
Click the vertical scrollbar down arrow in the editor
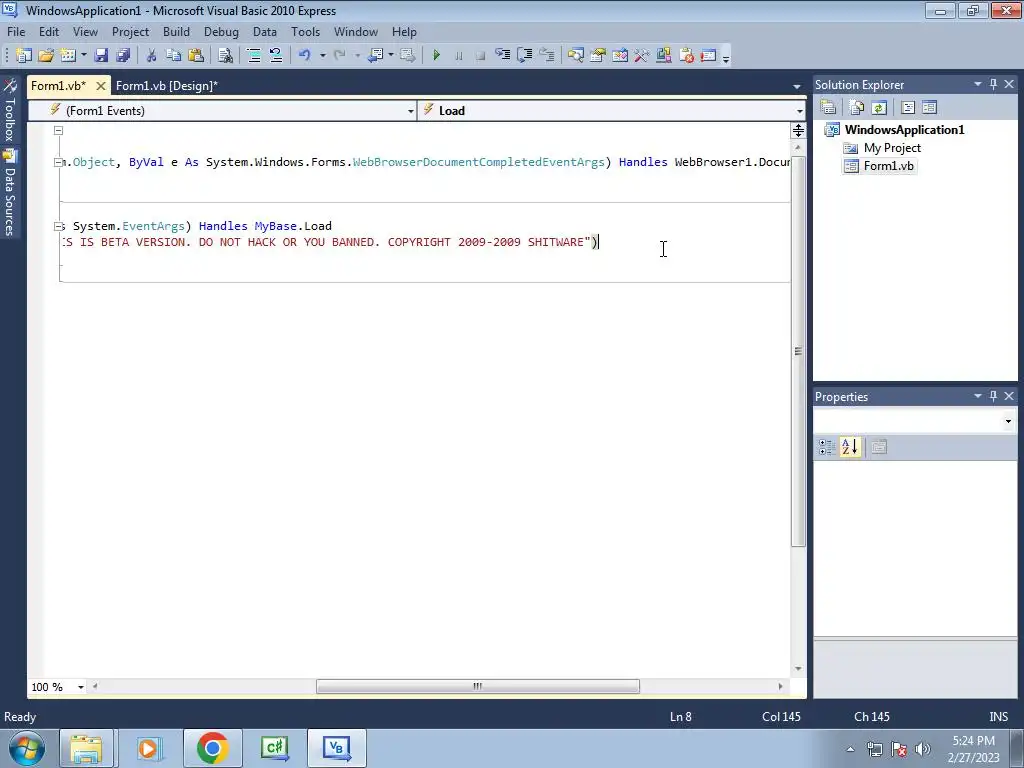tap(798, 669)
